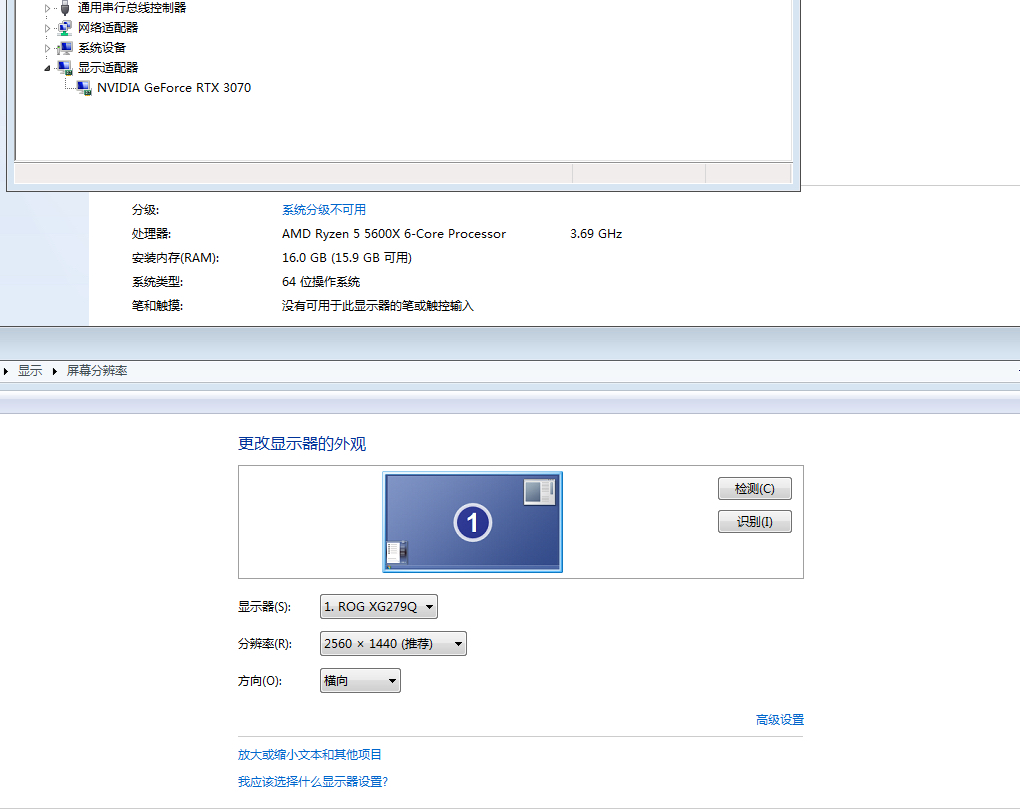Click the monitor preview labeled 1
The image size is (1020, 811).
(472, 522)
